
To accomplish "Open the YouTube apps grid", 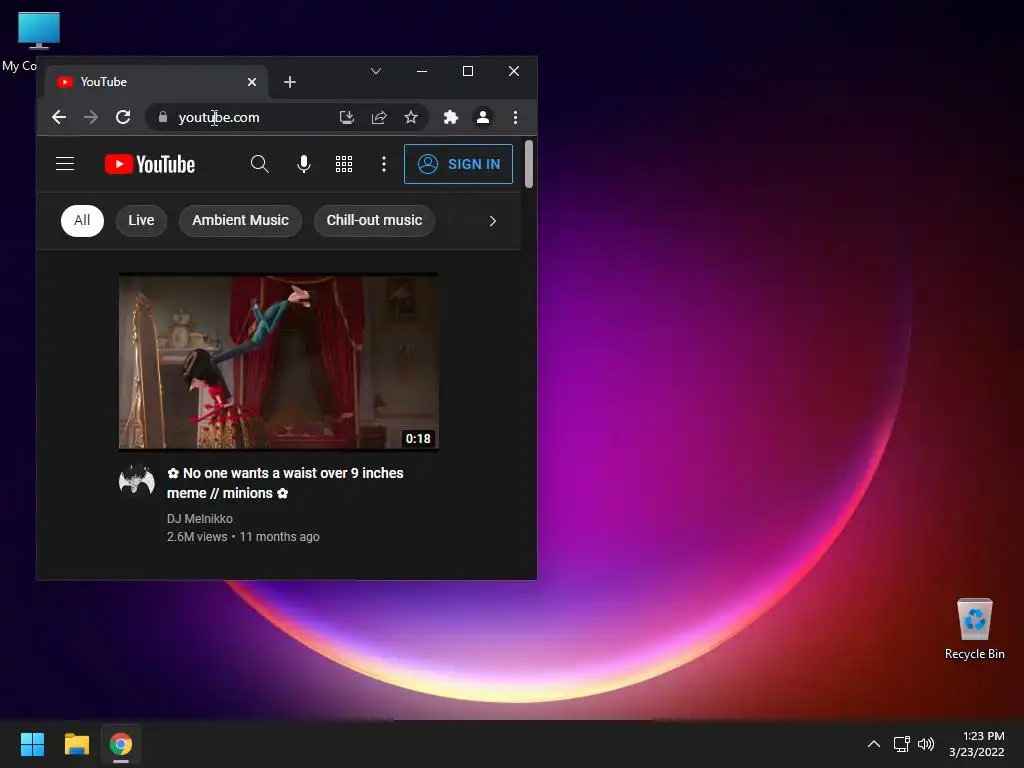I will [344, 164].
